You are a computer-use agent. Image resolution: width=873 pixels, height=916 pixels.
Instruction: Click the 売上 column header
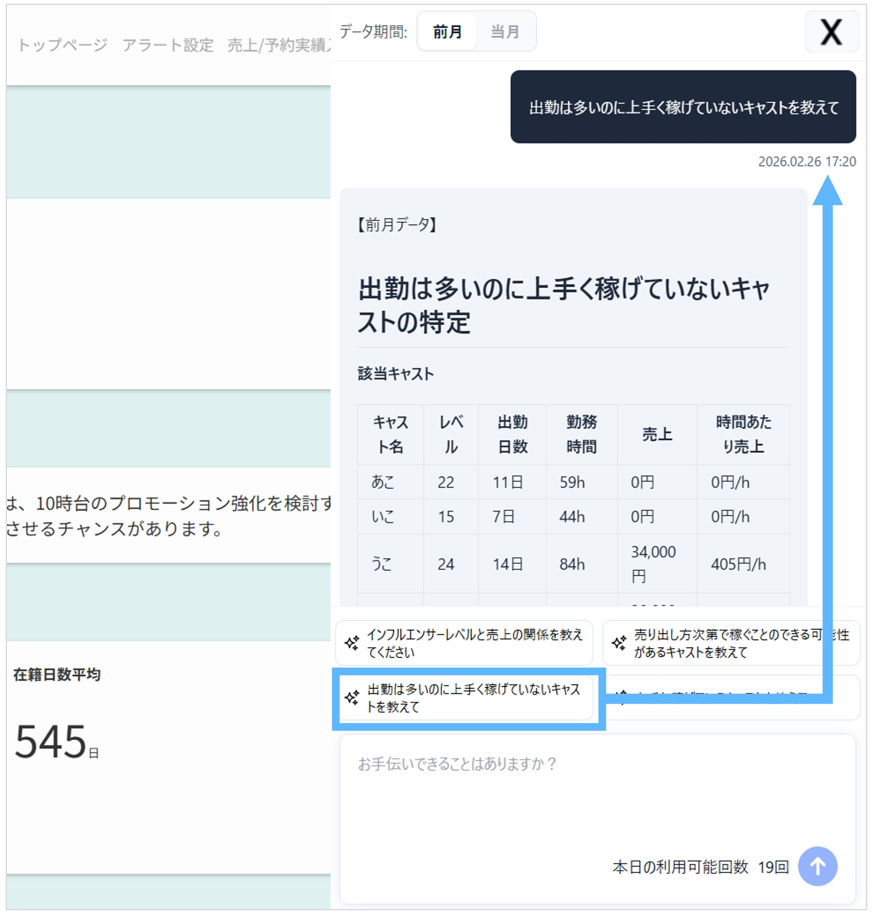point(656,434)
